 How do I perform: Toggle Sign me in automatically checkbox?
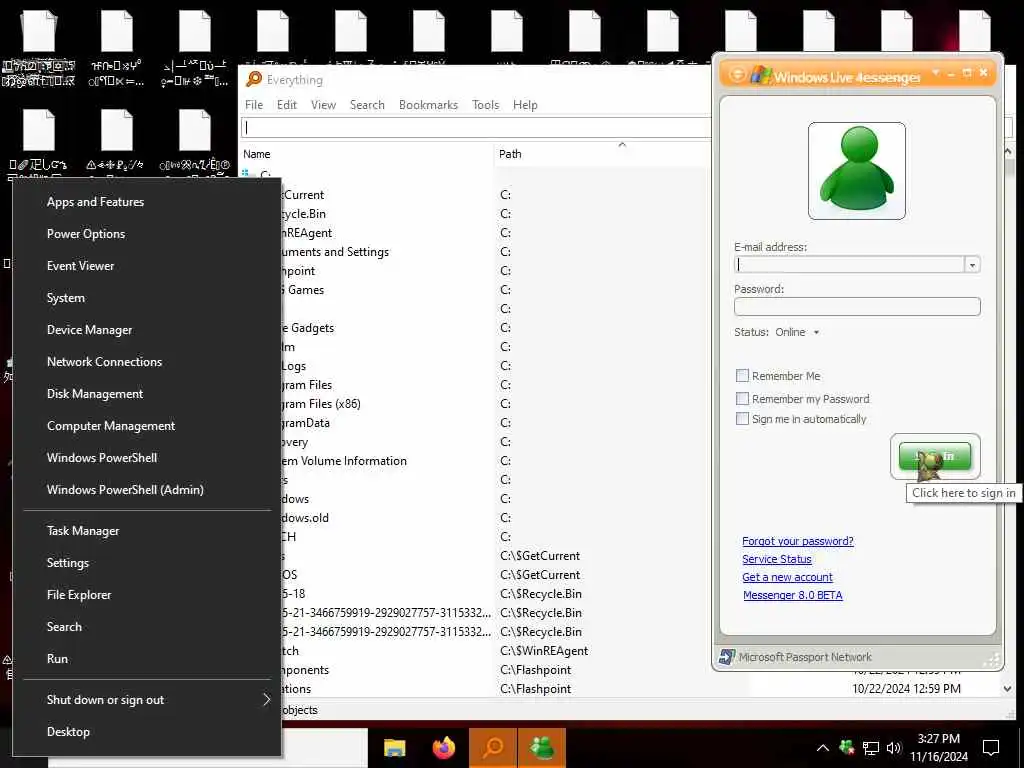(742, 419)
